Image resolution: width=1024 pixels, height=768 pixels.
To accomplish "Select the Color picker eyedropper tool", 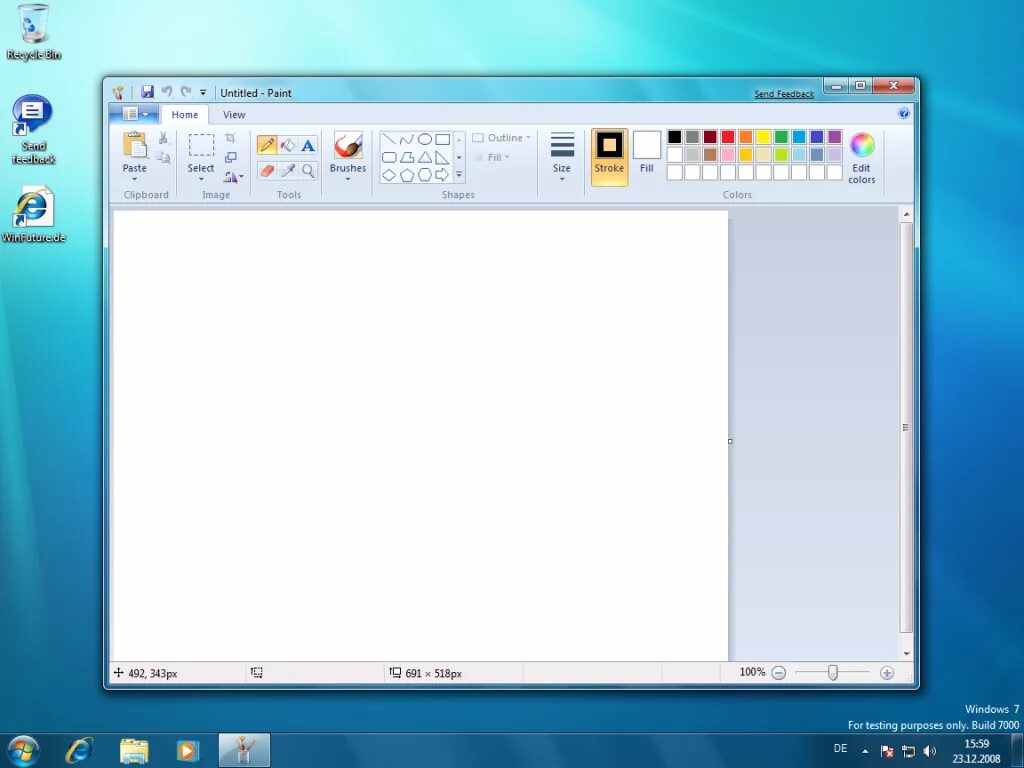I will [287, 171].
